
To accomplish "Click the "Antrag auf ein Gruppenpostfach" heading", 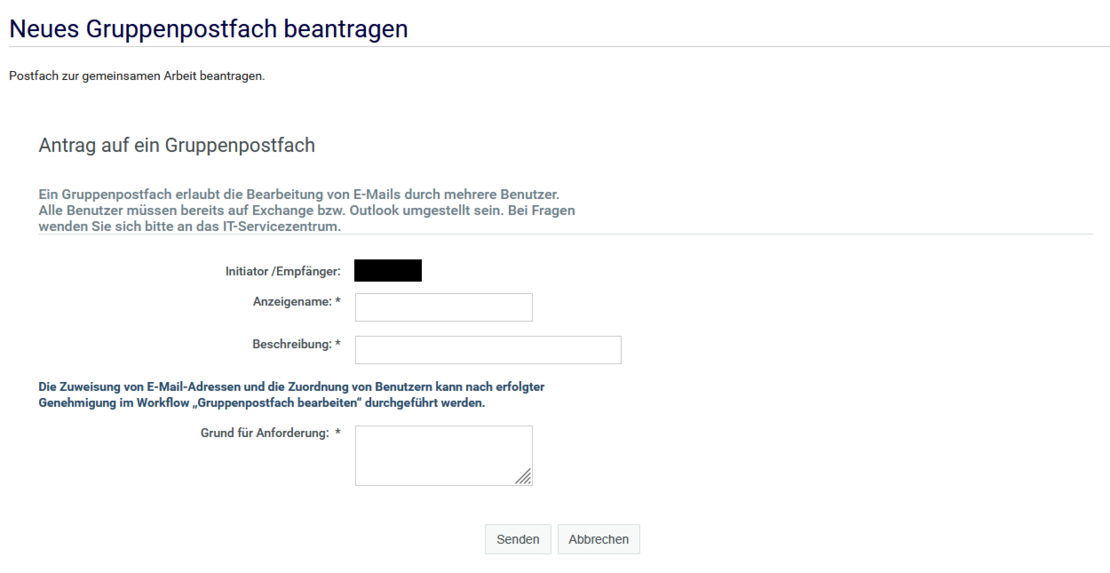I will pyautogui.click(x=176, y=146).
